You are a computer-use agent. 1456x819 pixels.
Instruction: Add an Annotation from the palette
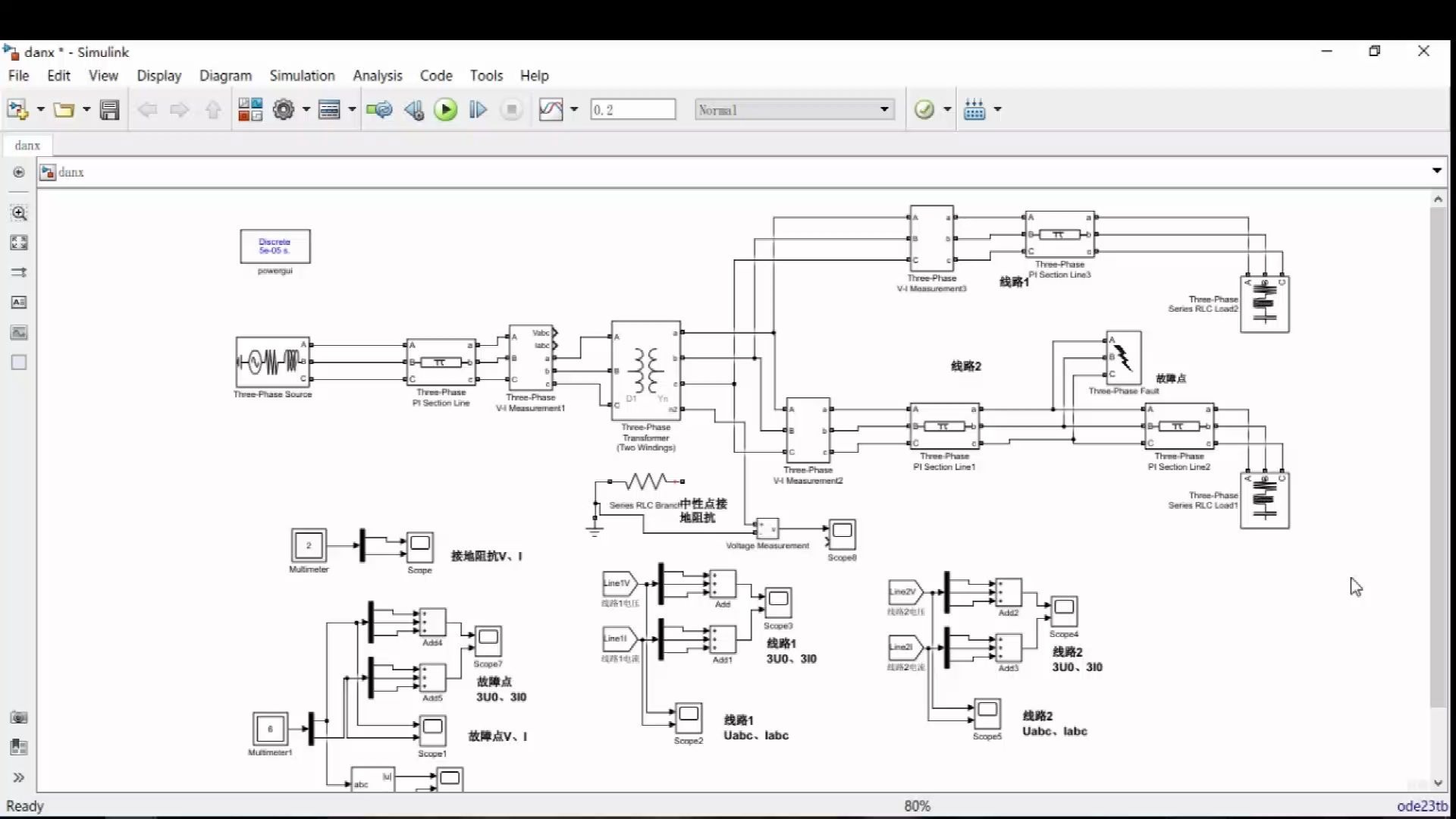click(x=19, y=303)
